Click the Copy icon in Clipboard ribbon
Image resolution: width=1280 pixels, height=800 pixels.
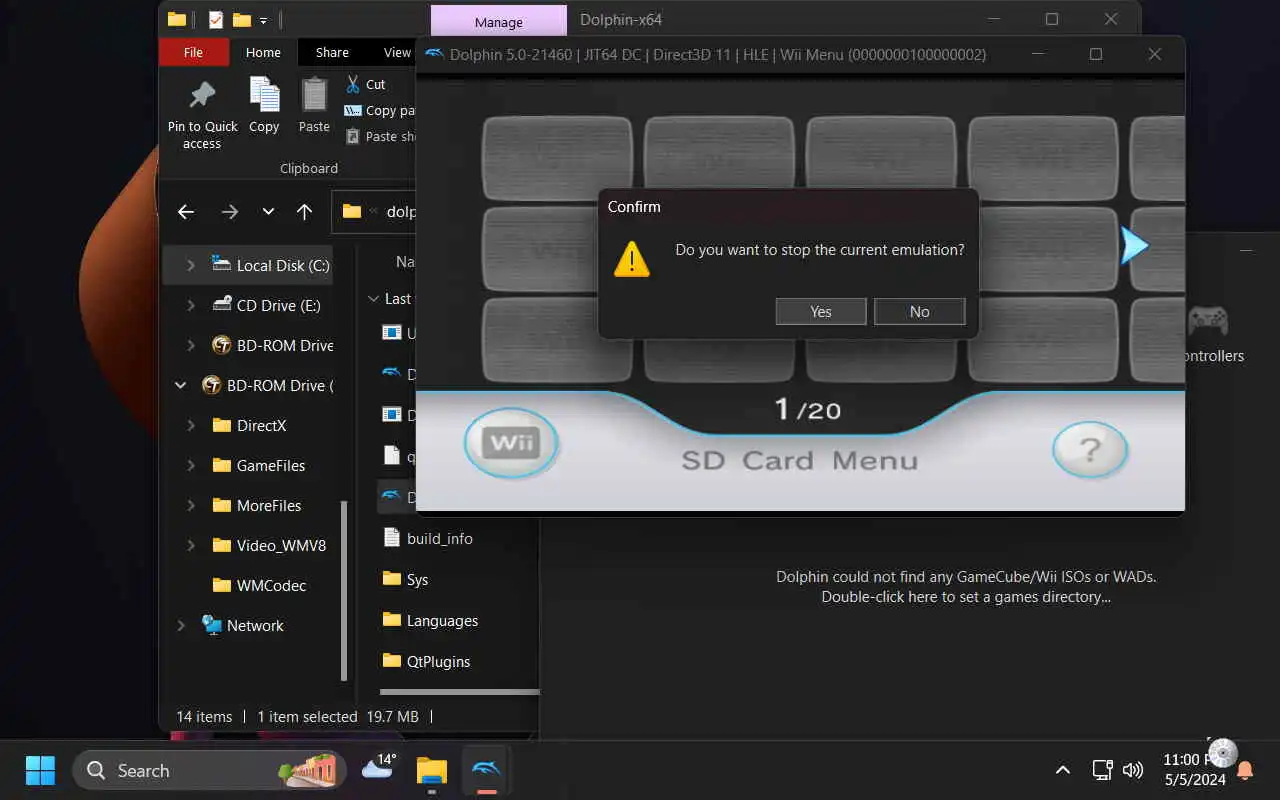pyautogui.click(x=264, y=94)
